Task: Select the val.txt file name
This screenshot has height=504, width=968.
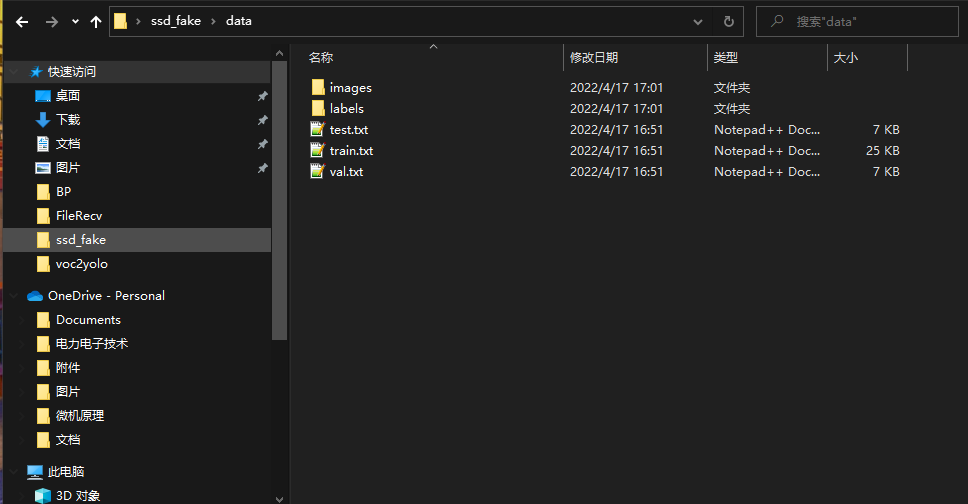Action: coord(346,172)
